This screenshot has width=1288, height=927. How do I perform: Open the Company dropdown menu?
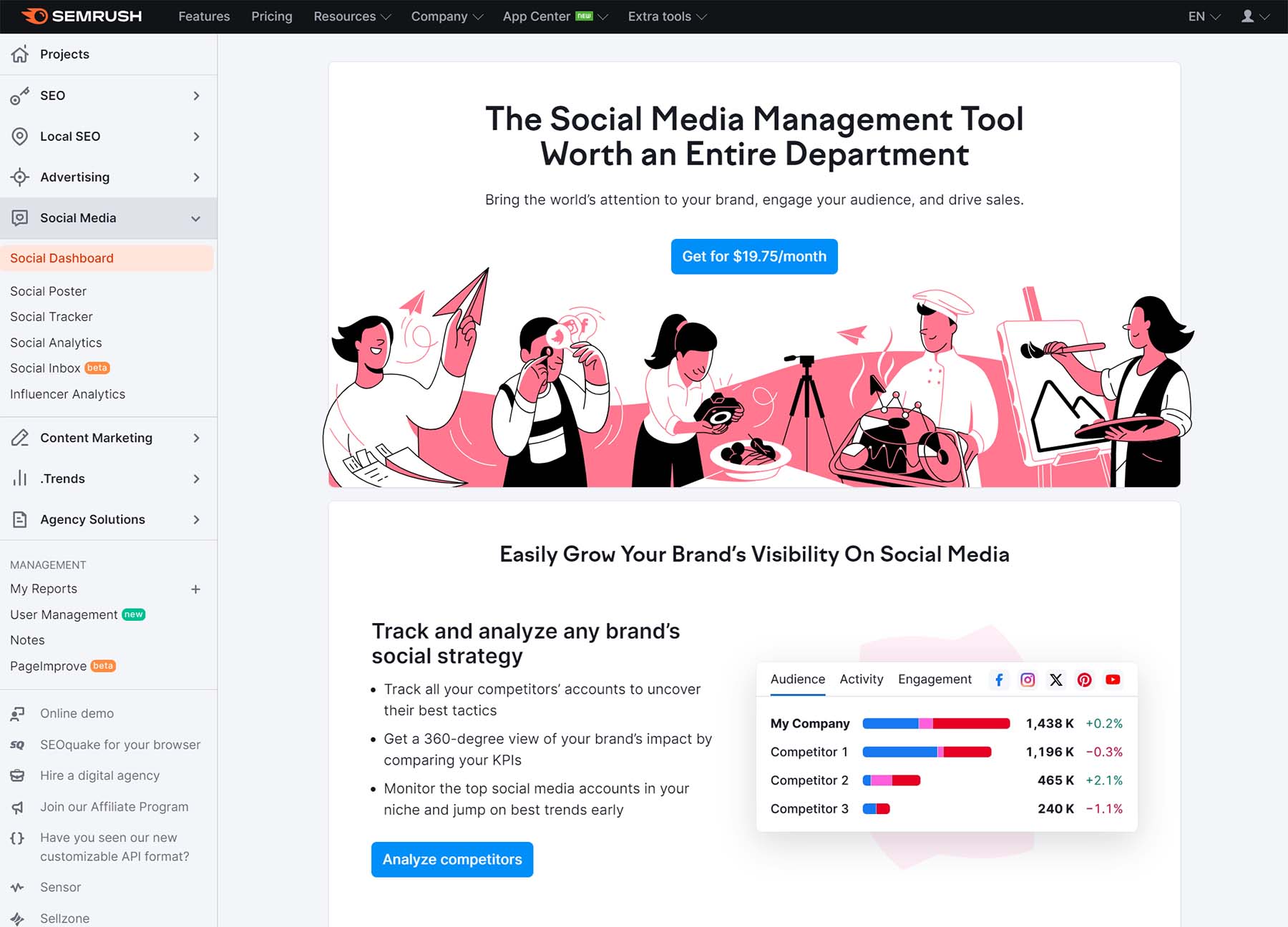[x=447, y=16]
